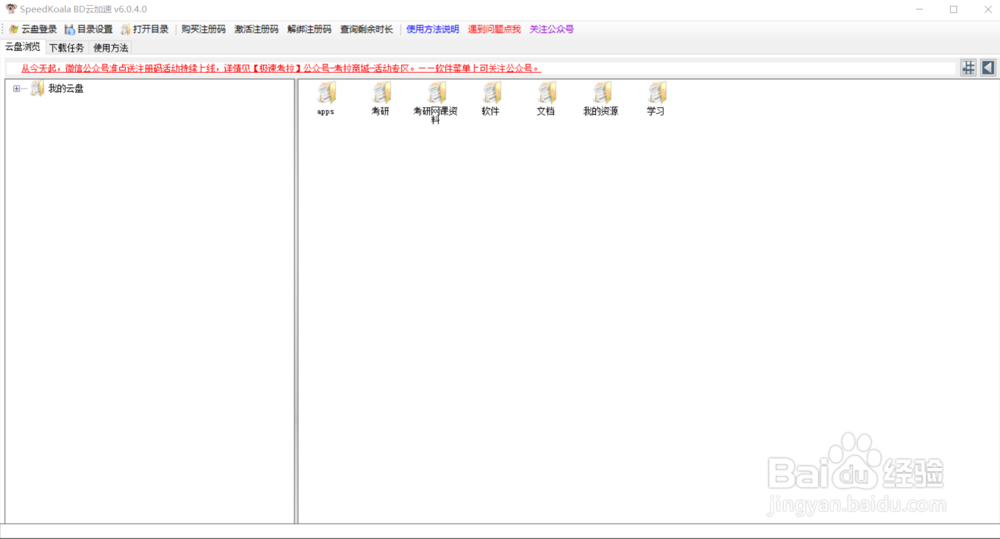Click the collapse panel arrow icon
Viewport: 1000px width, 539px height.
(x=988, y=68)
